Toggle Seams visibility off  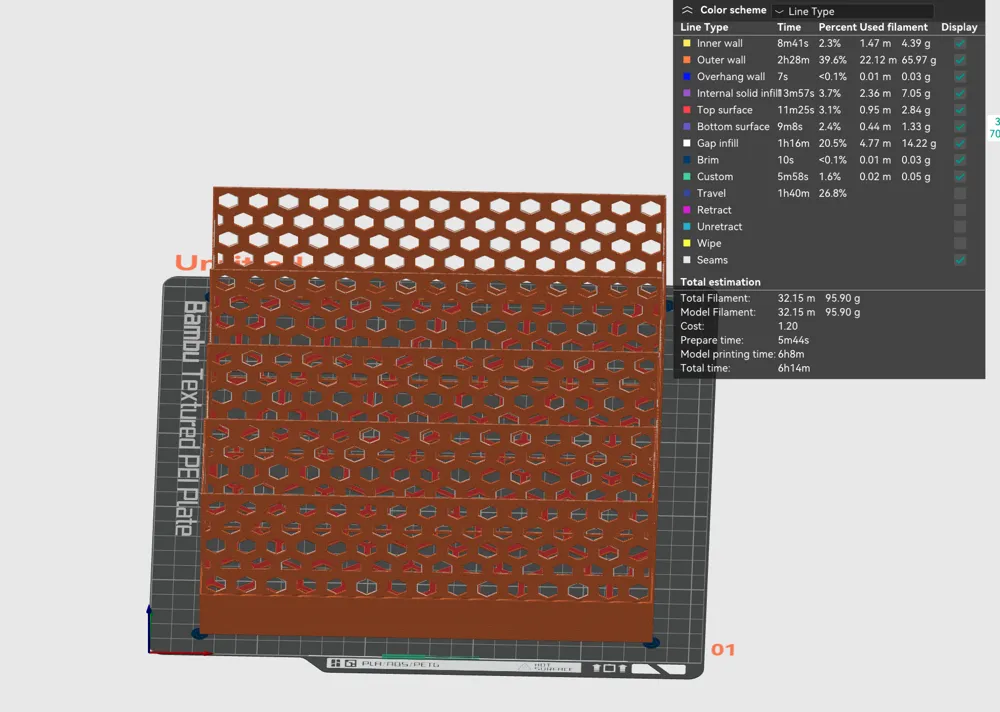(x=959, y=260)
